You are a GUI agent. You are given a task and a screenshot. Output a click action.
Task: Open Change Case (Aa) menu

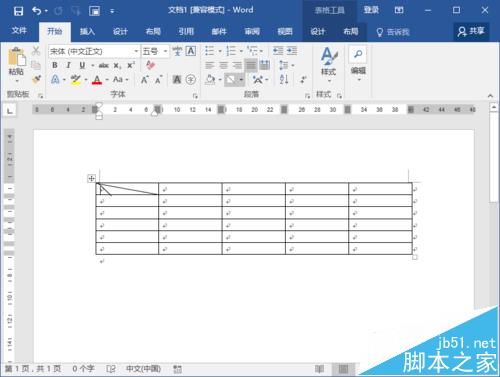click(118, 80)
